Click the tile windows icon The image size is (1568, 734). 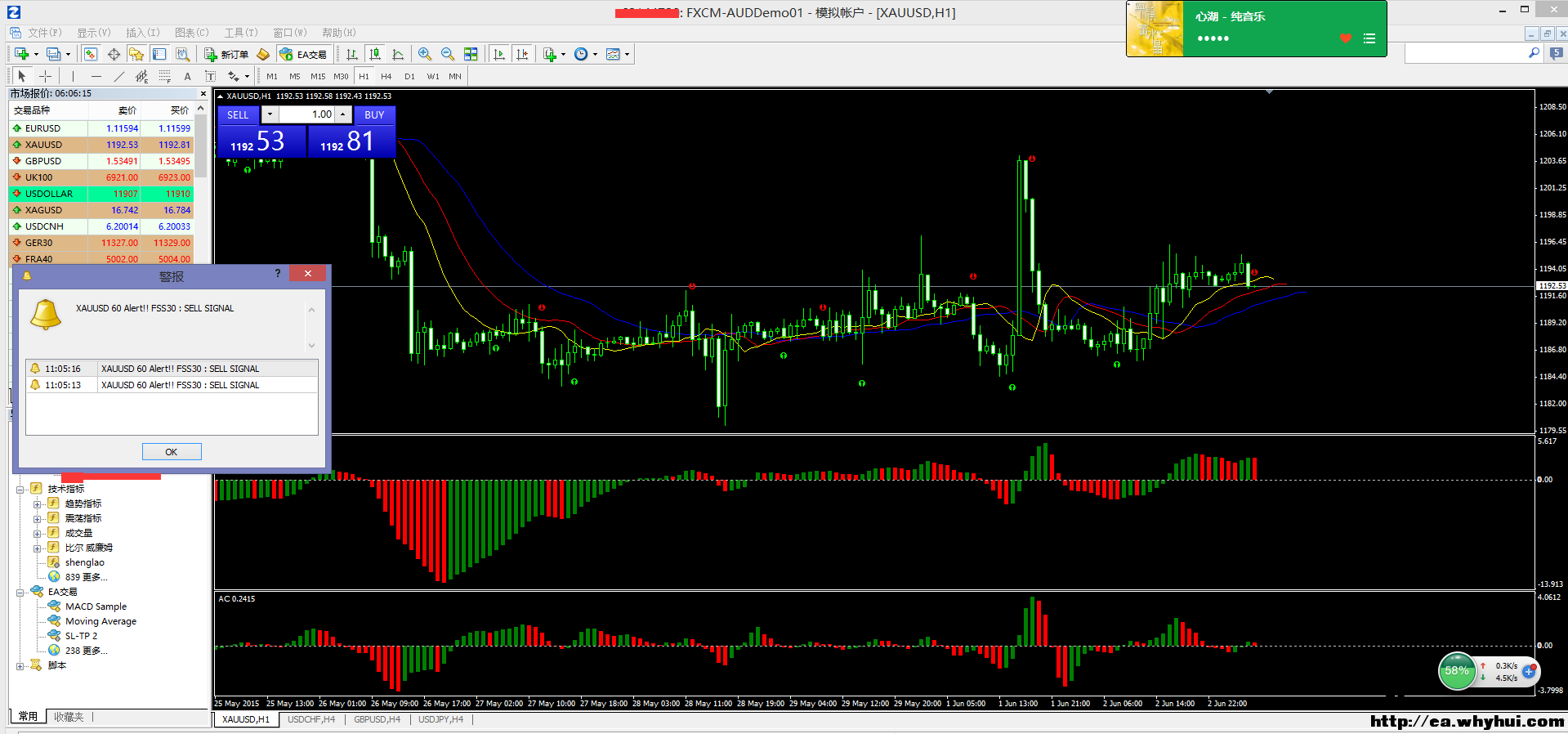tap(471, 54)
